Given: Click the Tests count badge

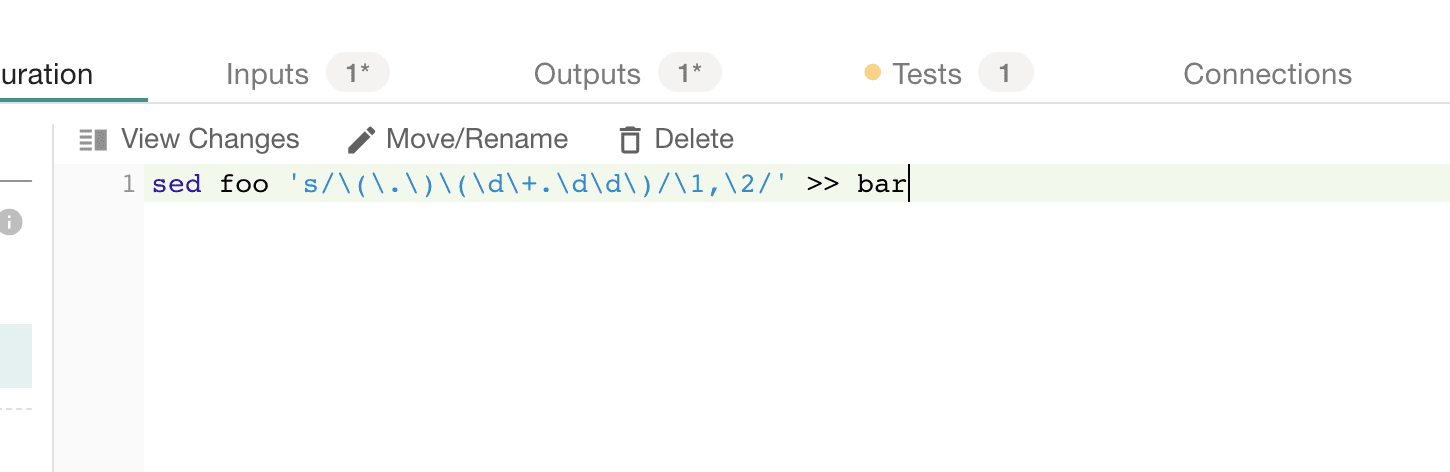Looking at the screenshot, I should point(1005,73).
